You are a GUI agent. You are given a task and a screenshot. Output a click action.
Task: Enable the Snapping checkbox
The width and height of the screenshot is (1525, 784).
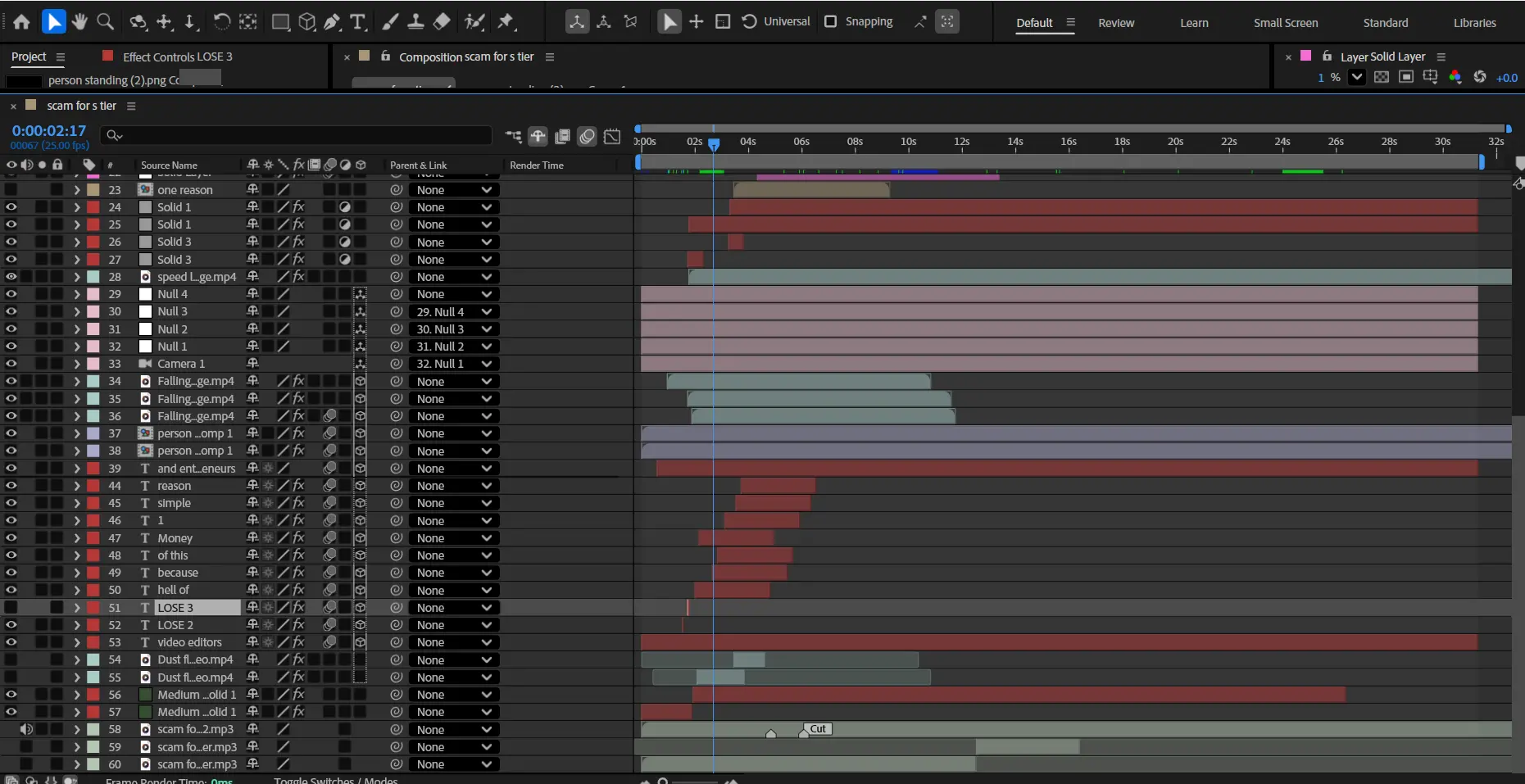(x=830, y=21)
